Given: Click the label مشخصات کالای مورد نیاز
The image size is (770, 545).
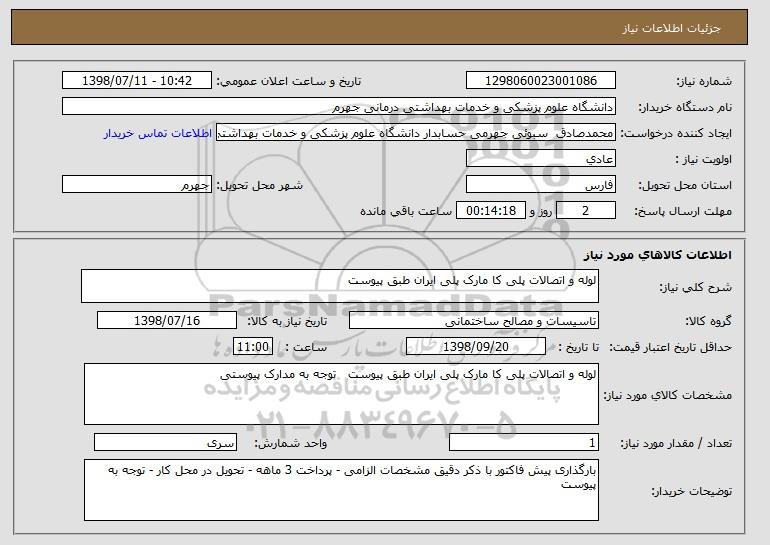Looking at the screenshot, I should (668, 395).
